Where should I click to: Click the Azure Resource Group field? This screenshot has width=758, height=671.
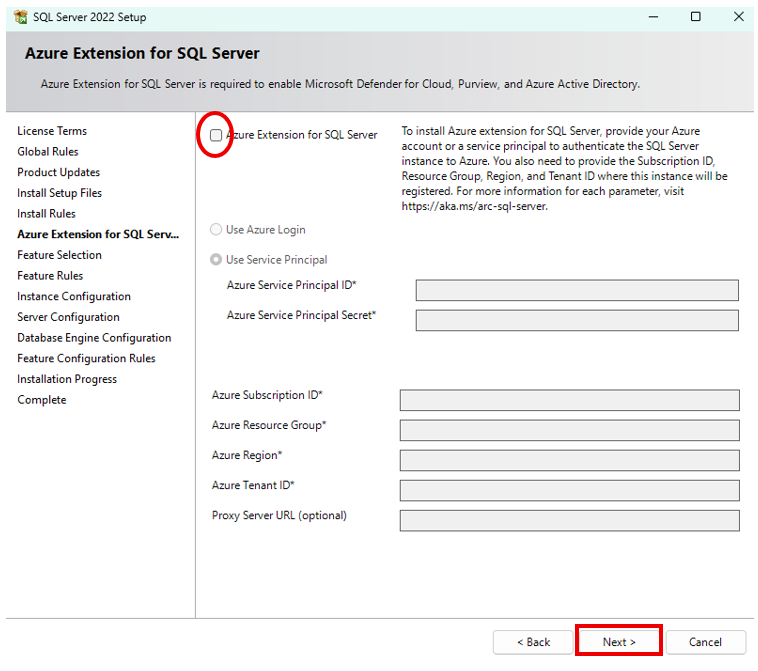569,430
